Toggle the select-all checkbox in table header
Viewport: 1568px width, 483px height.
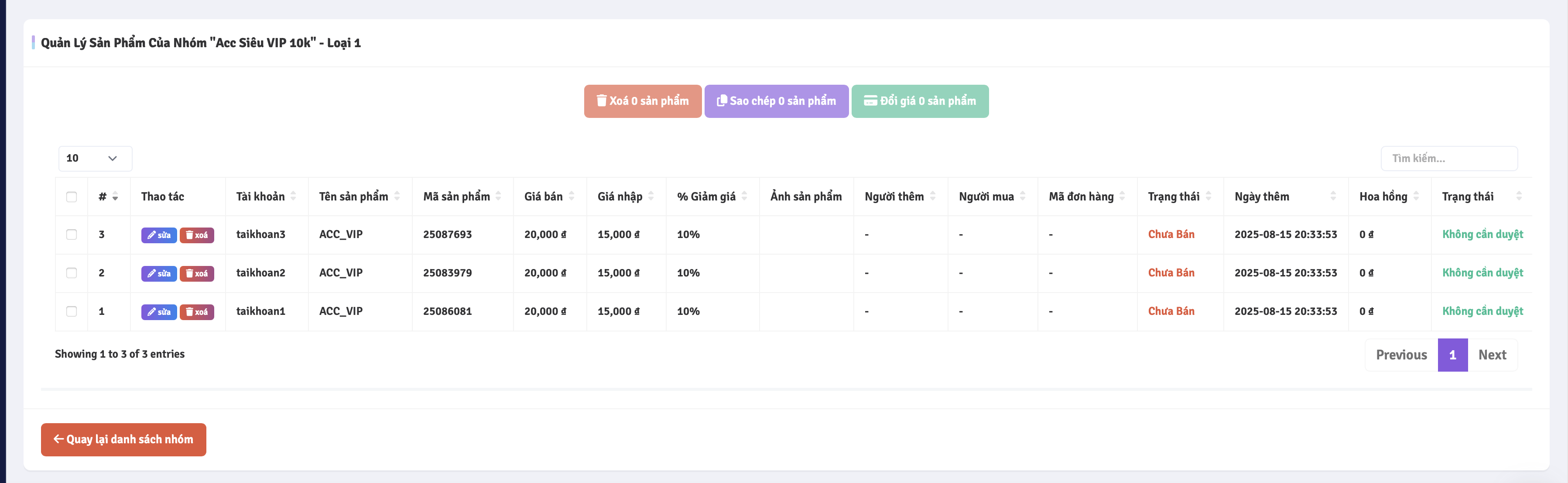pyautogui.click(x=71, y=197)
